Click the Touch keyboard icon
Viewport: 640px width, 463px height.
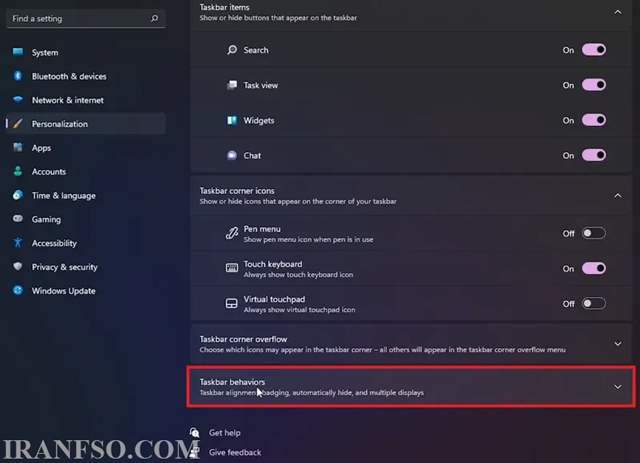[232, 268]
